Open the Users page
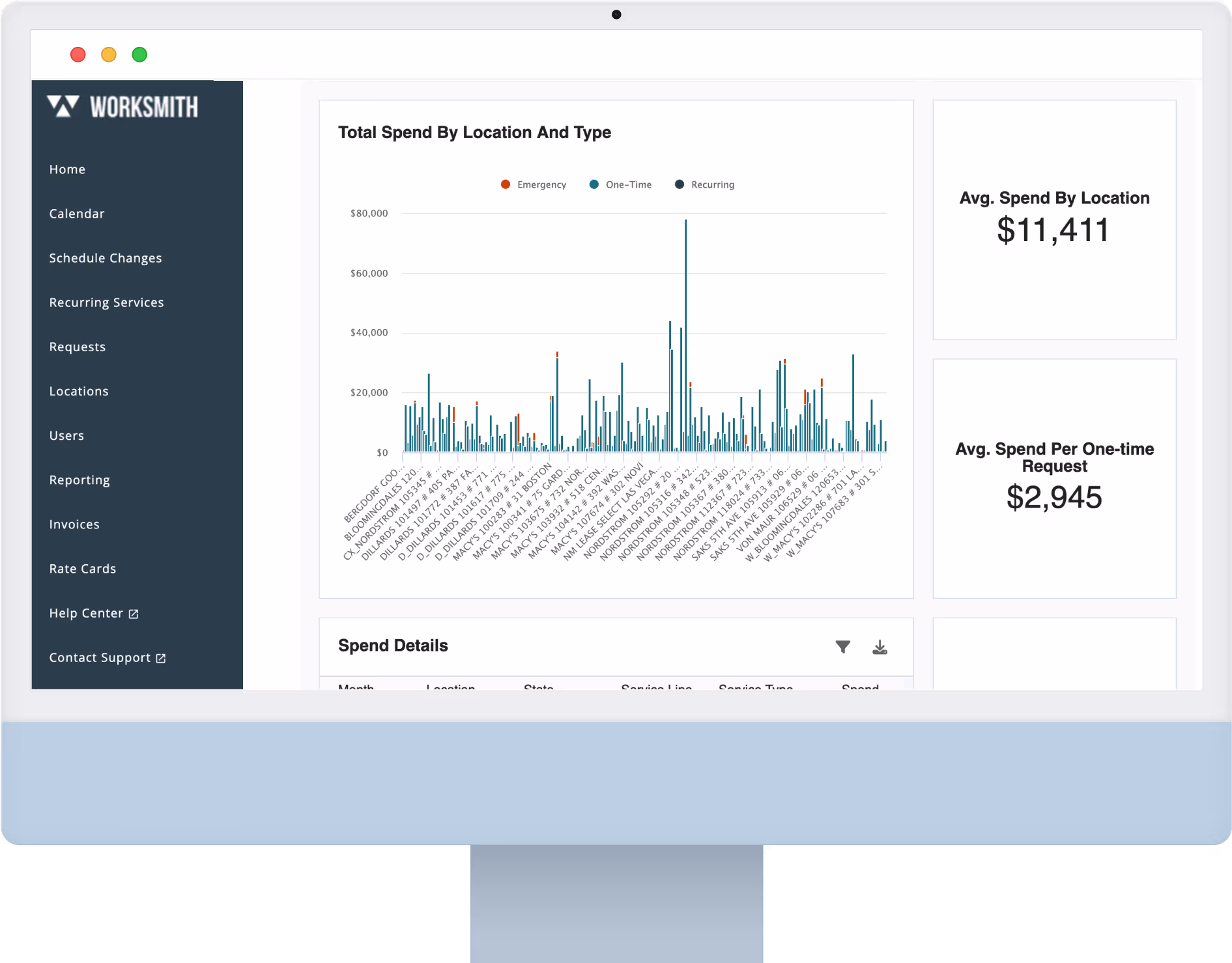 point(66,435)
